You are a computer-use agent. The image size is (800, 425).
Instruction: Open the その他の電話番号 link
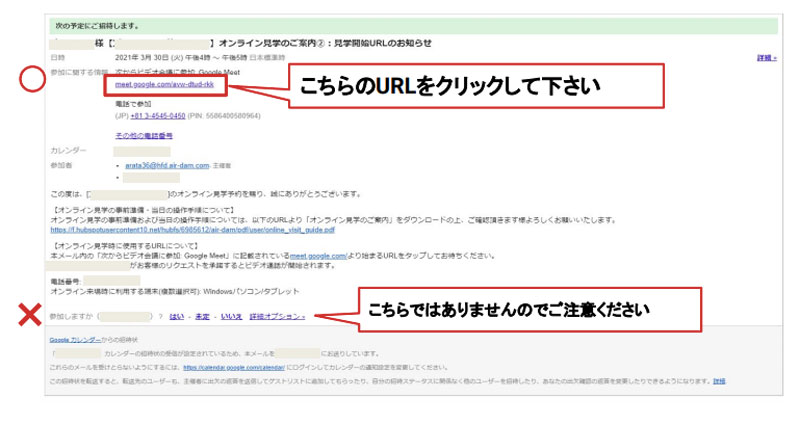144,134
